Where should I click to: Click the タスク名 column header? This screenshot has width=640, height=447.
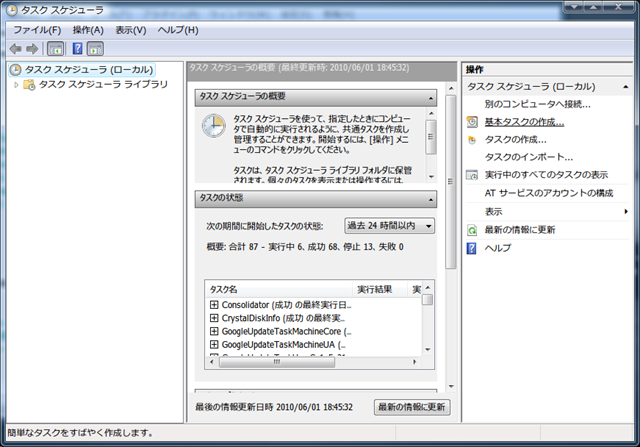click(279, 289)
